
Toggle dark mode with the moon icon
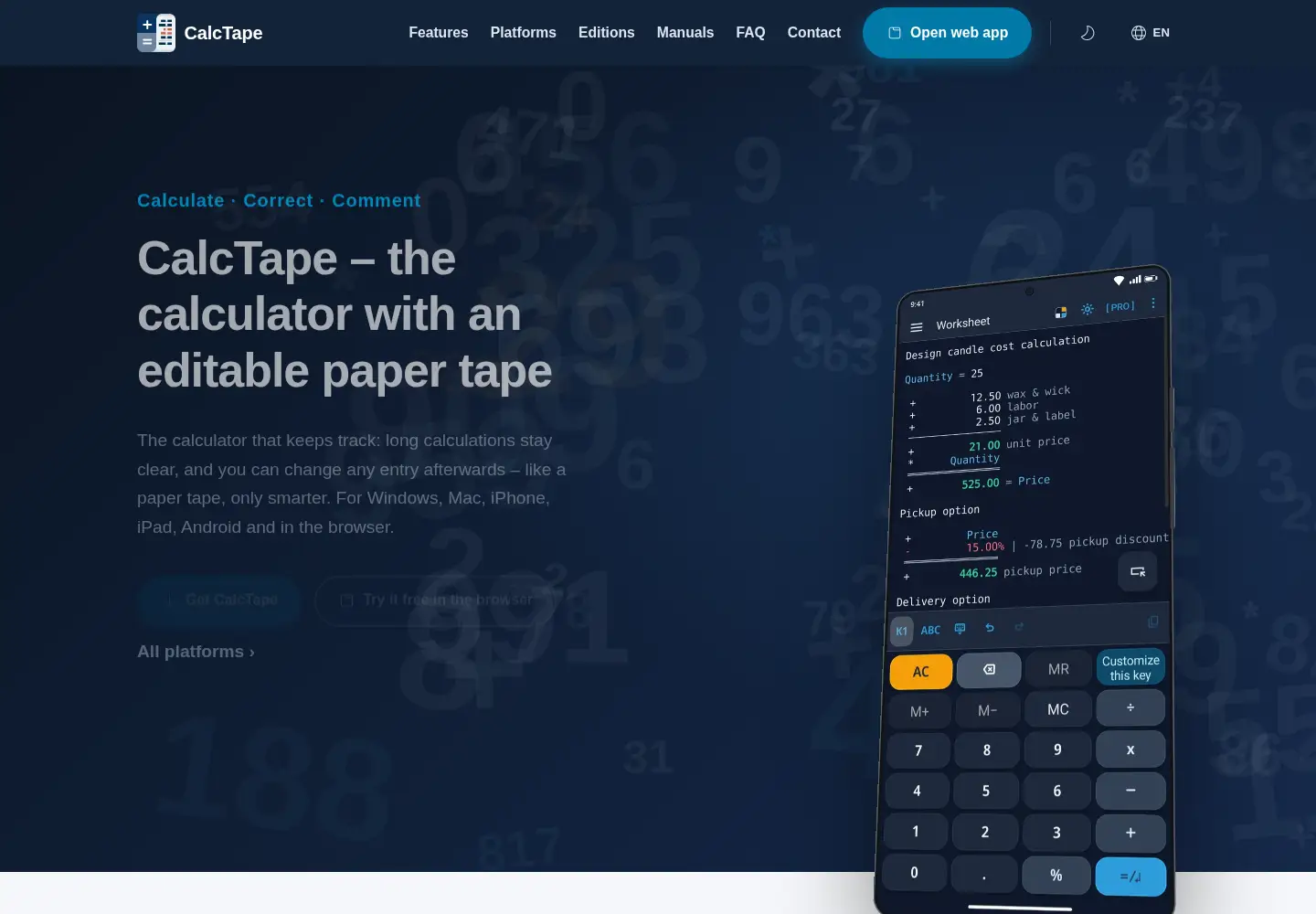tap(1088, 33)
